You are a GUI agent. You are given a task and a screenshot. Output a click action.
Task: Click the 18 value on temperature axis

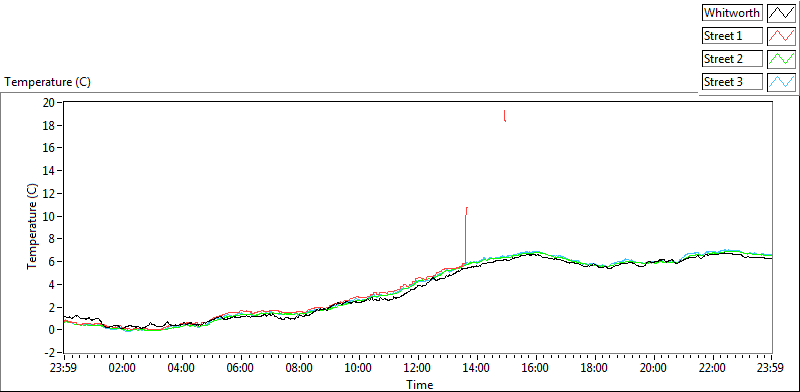point(49,125)
